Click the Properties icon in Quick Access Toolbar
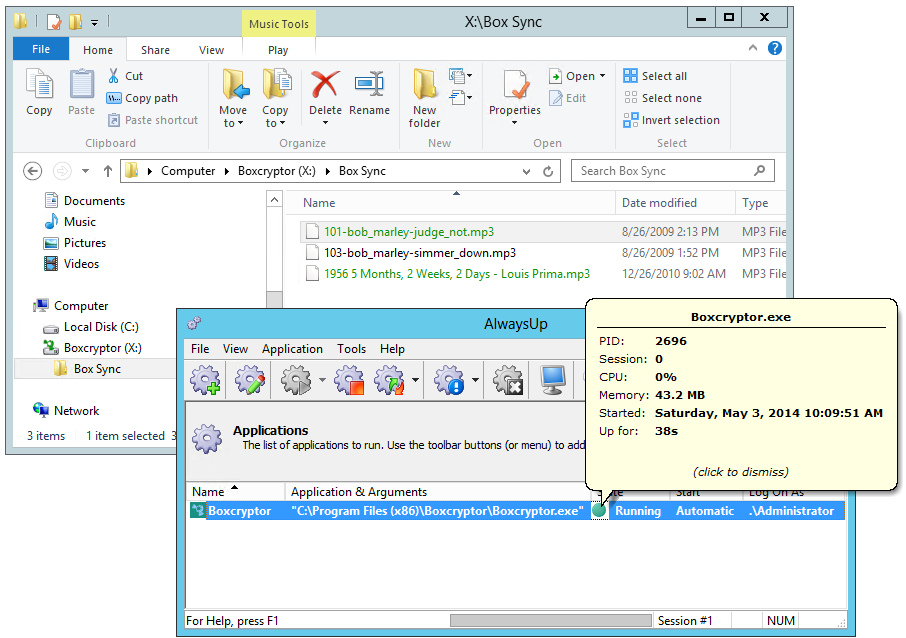 tap(54, 22)
